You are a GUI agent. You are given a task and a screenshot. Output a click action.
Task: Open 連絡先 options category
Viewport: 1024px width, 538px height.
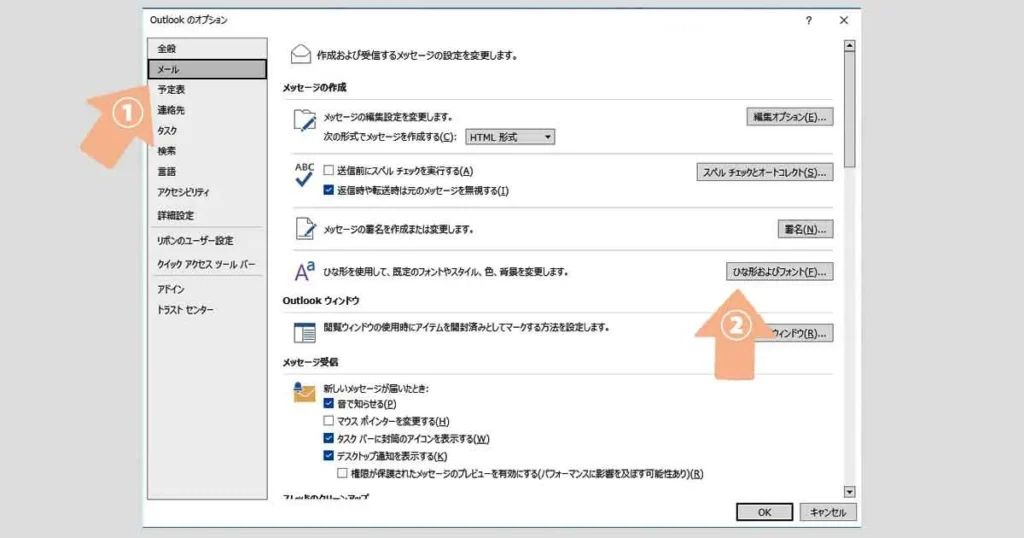[207, 110]
